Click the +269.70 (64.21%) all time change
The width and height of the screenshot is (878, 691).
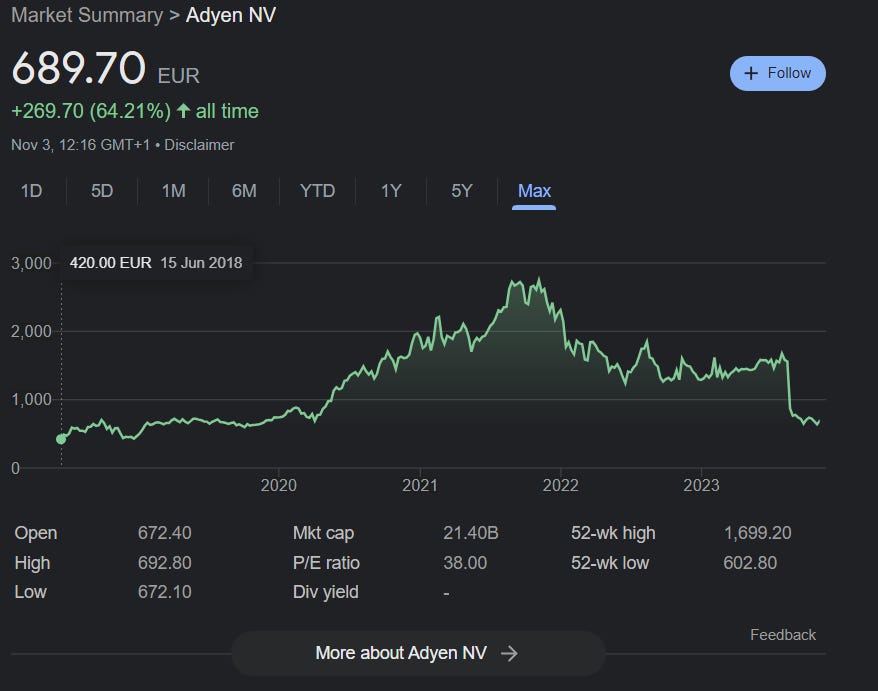coord(135,111)
